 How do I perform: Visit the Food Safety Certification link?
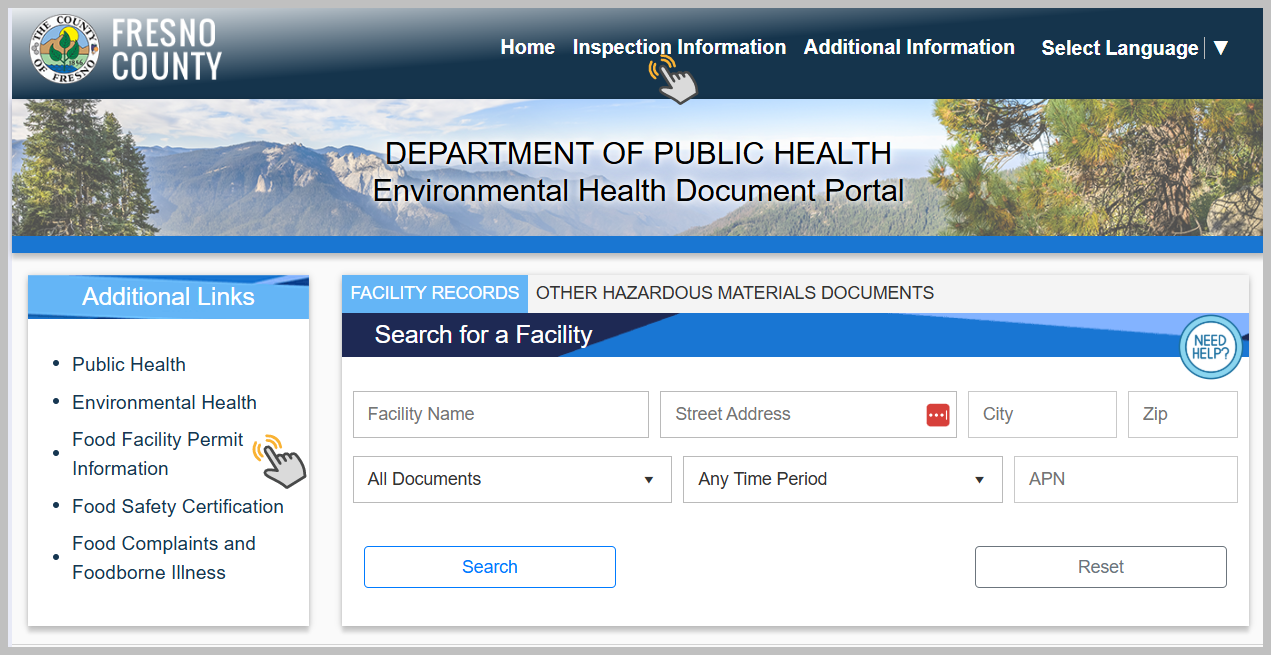177,507
